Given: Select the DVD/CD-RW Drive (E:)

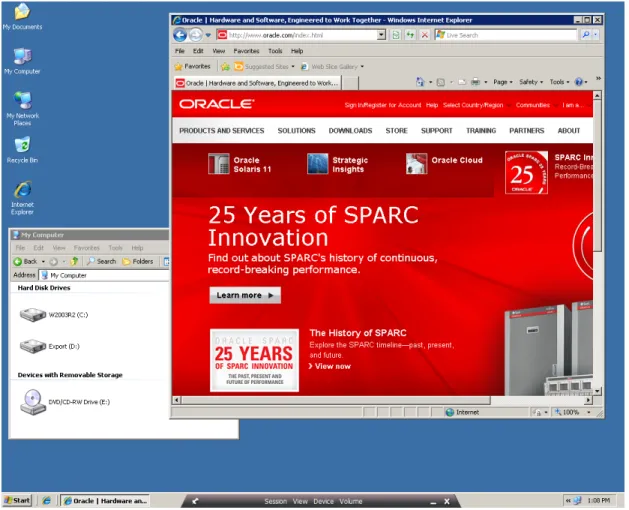Looking at the screenshot, I should pos(65,402).
